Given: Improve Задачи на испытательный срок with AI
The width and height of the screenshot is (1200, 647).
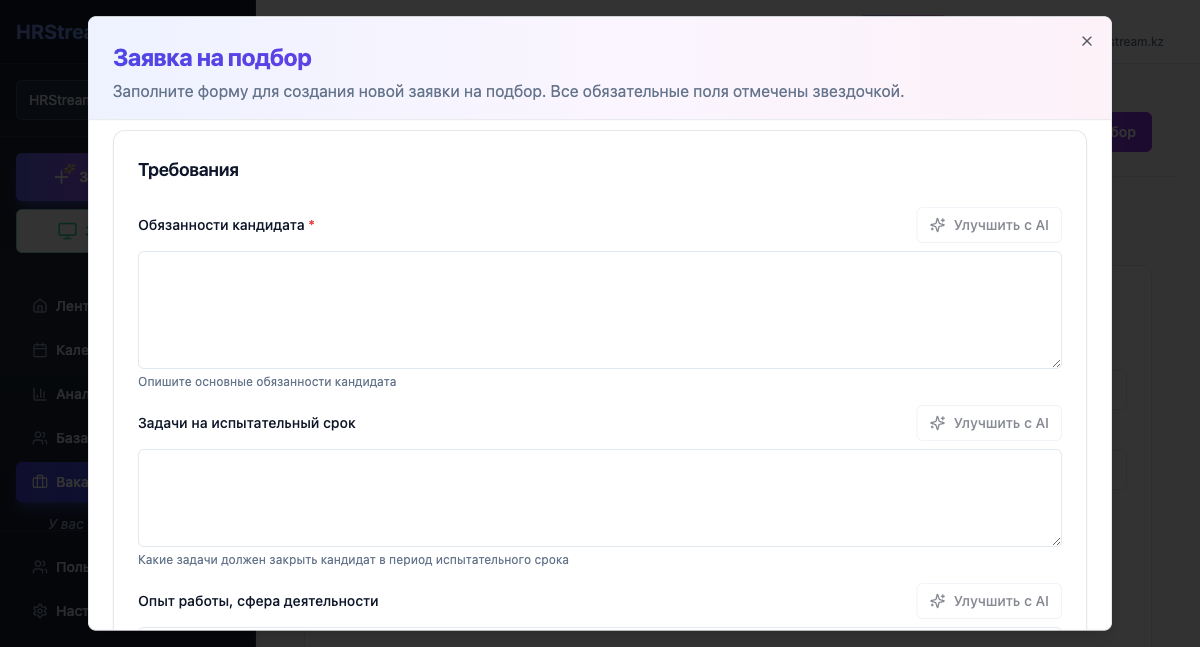Looking at the screenshot, I should [988, 423].
